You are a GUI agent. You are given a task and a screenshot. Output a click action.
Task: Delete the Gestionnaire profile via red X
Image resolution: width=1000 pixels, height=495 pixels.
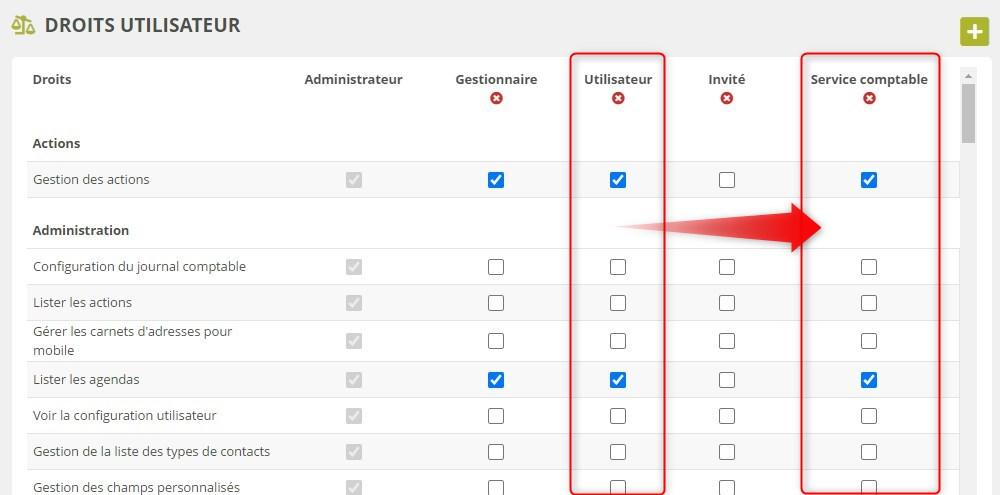point(496,98)
